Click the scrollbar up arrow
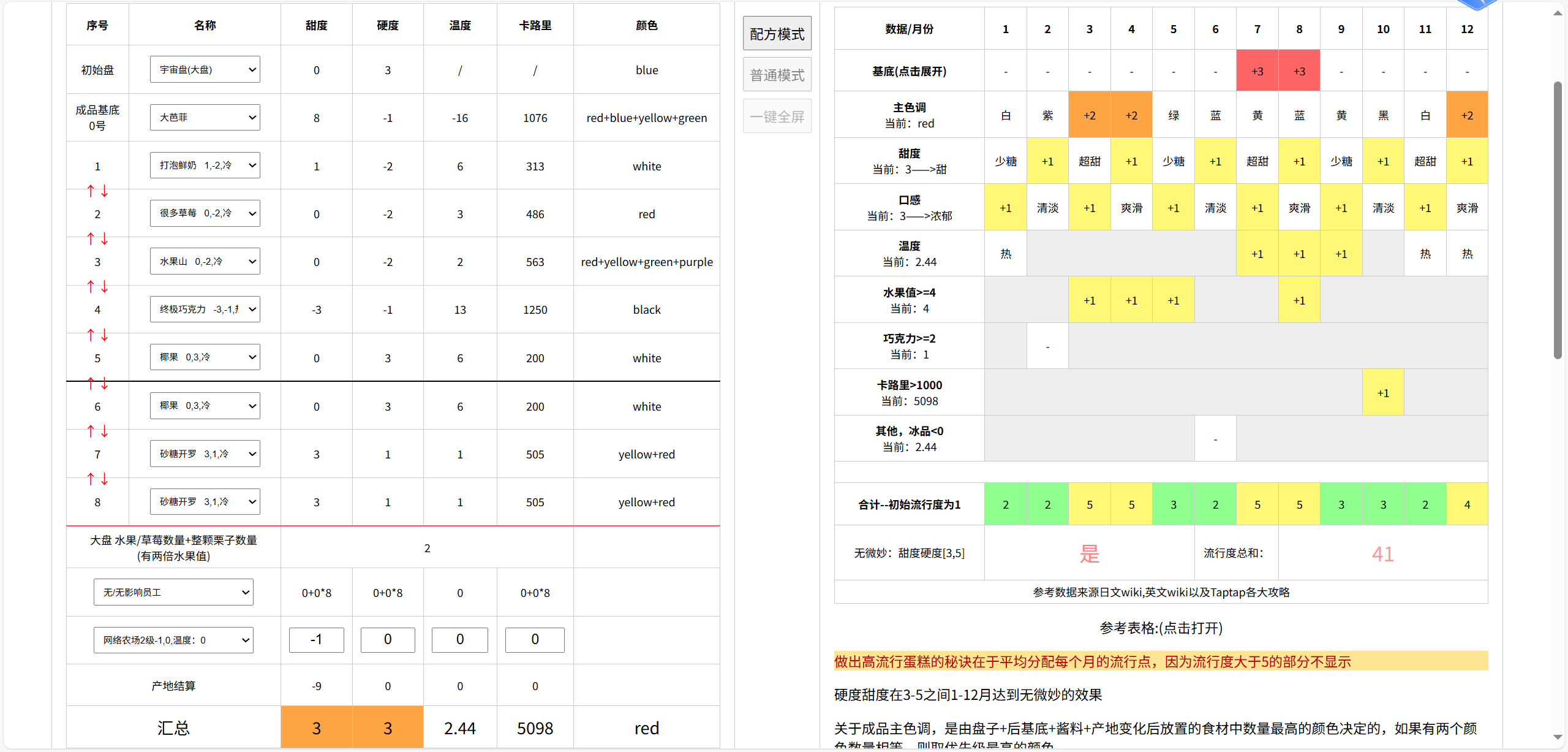 click(x=1558, y=13)
